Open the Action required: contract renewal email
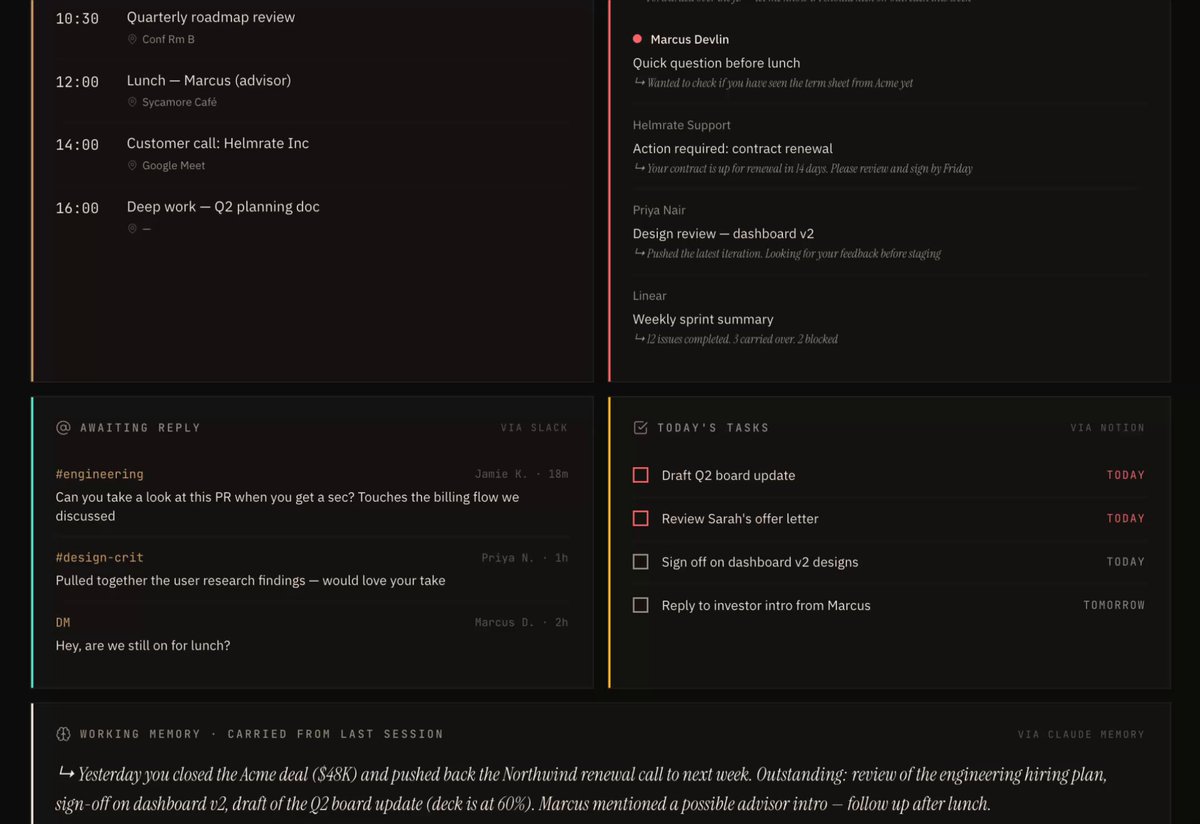1200x824 pixels. coord(889,147)
